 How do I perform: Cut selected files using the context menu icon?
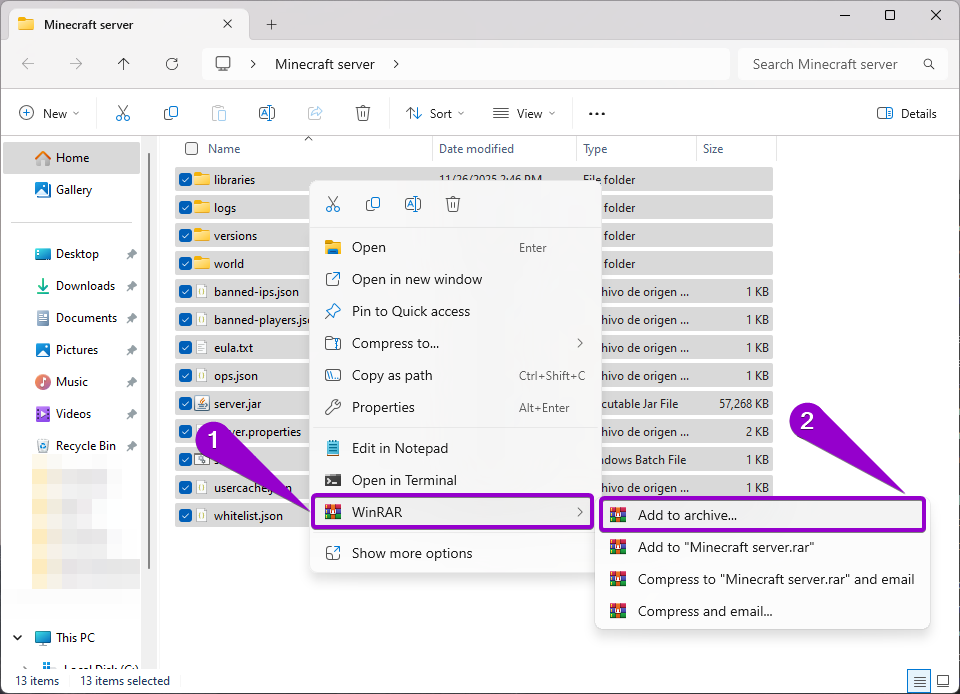coord(333,203)
